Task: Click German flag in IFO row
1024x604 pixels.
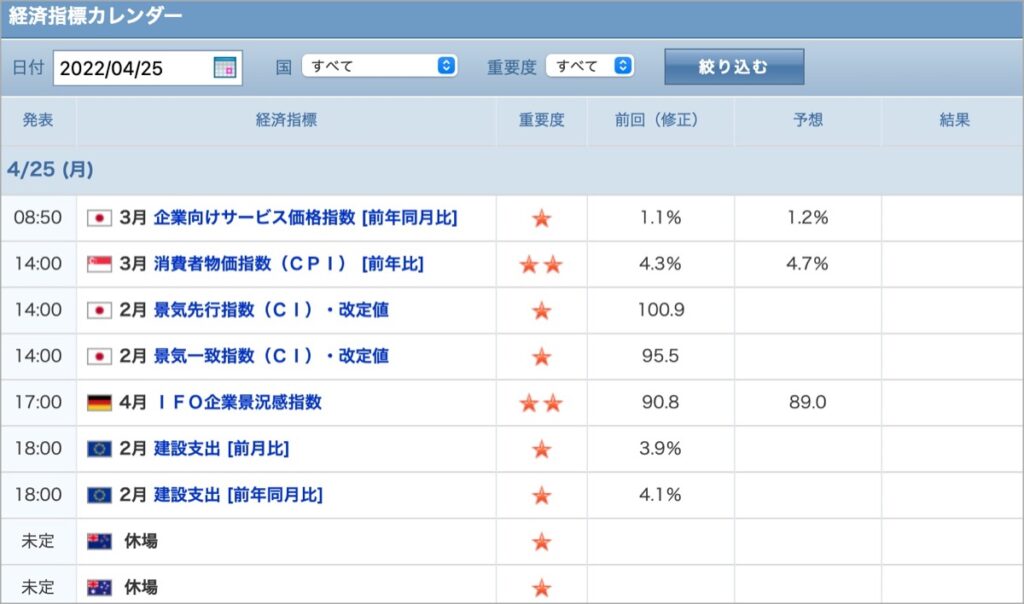Action: [99, 403]
